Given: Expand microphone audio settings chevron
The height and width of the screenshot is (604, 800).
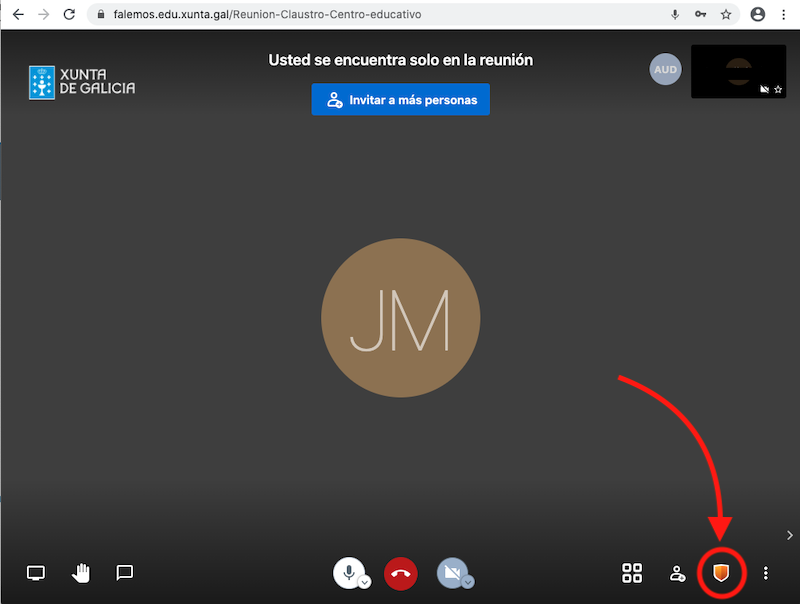Looking at the screenshot, I should (x=365, y=582).
